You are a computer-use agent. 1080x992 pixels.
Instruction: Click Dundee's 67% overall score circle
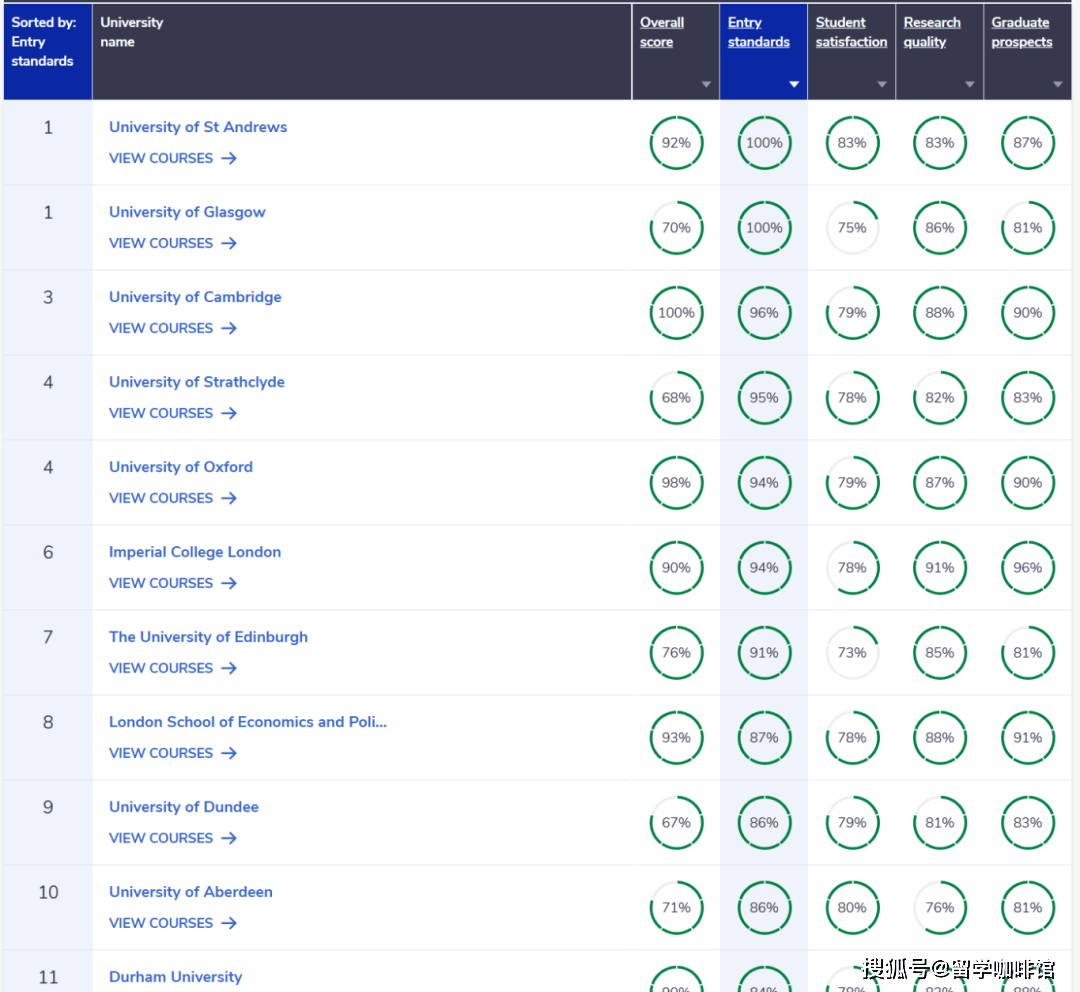(676, 823)
